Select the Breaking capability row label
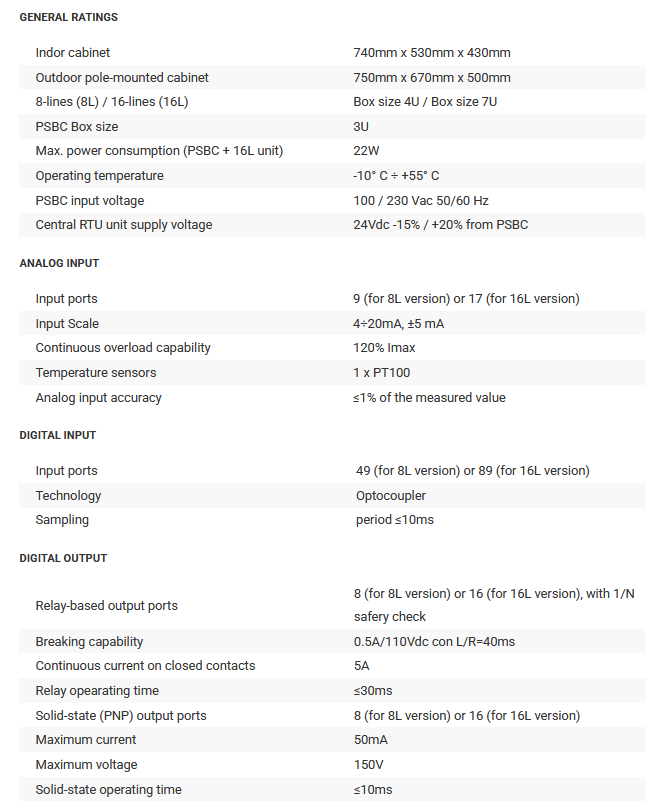646x804 pixels. pyautogui.click(x=89, y=641)
